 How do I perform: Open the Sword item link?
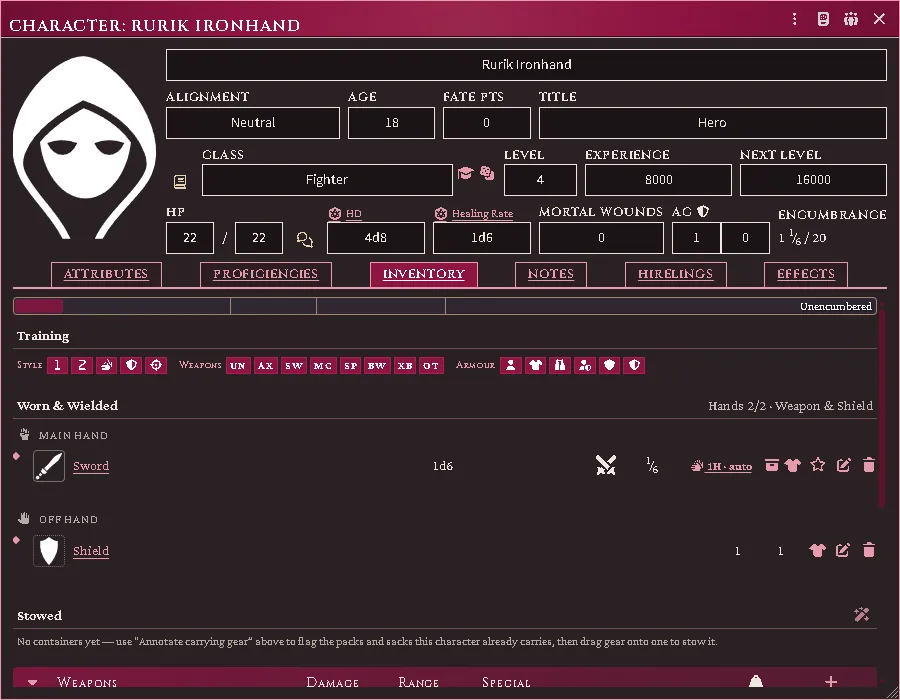click(x=91, y=466)
